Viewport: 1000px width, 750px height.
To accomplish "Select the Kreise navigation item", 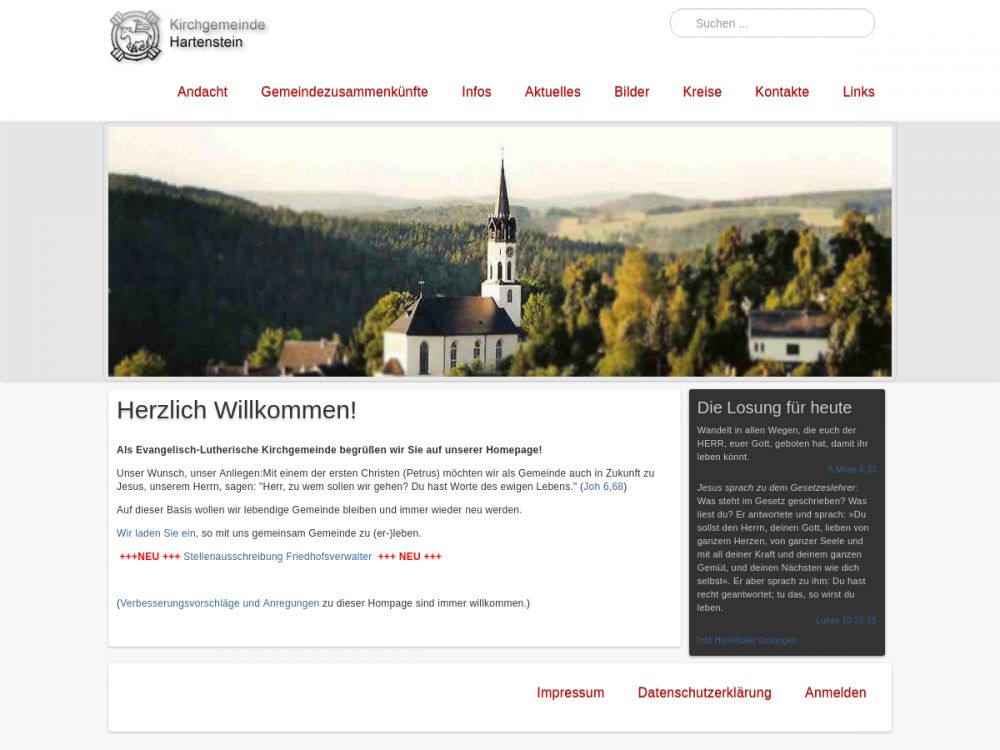I will [701, 92].
